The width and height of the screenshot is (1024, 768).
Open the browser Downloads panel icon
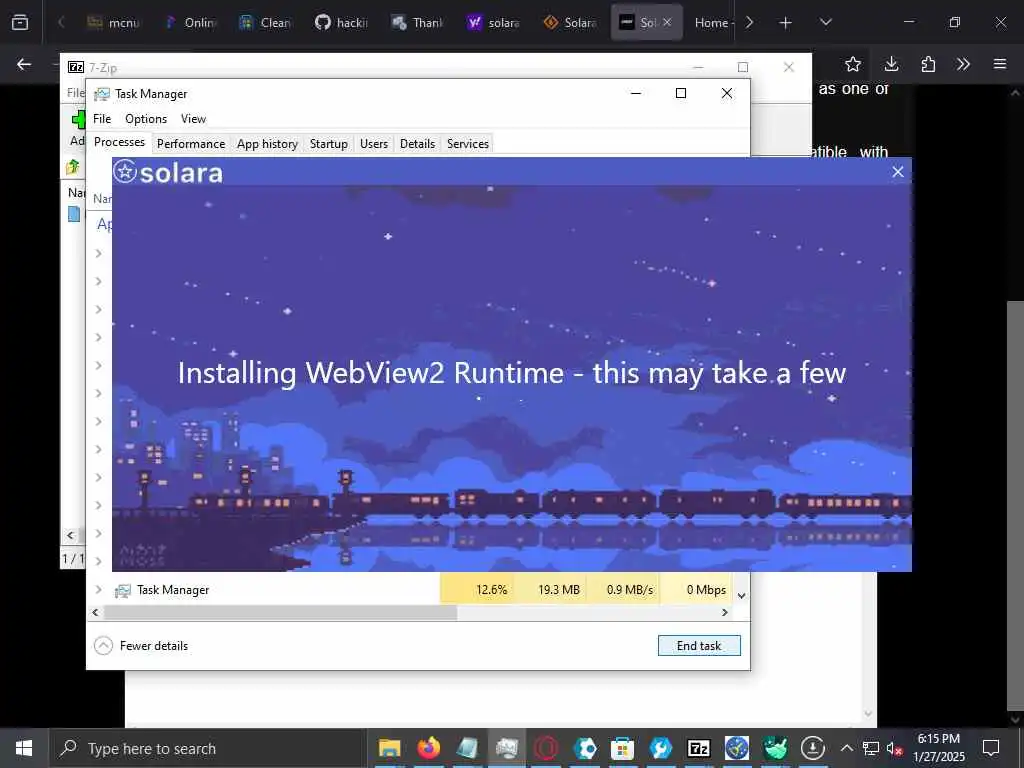(x=891, y=64)
